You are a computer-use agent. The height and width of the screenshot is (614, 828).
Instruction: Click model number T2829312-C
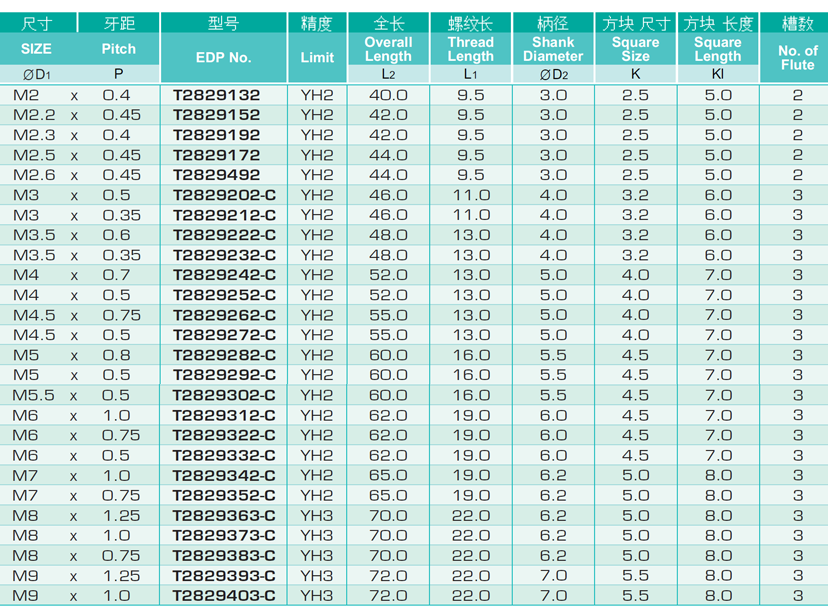point(224,415)
